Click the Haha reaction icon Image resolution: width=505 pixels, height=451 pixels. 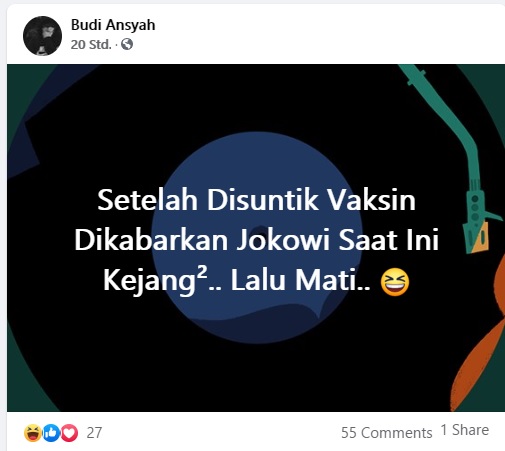pos(32,433)
